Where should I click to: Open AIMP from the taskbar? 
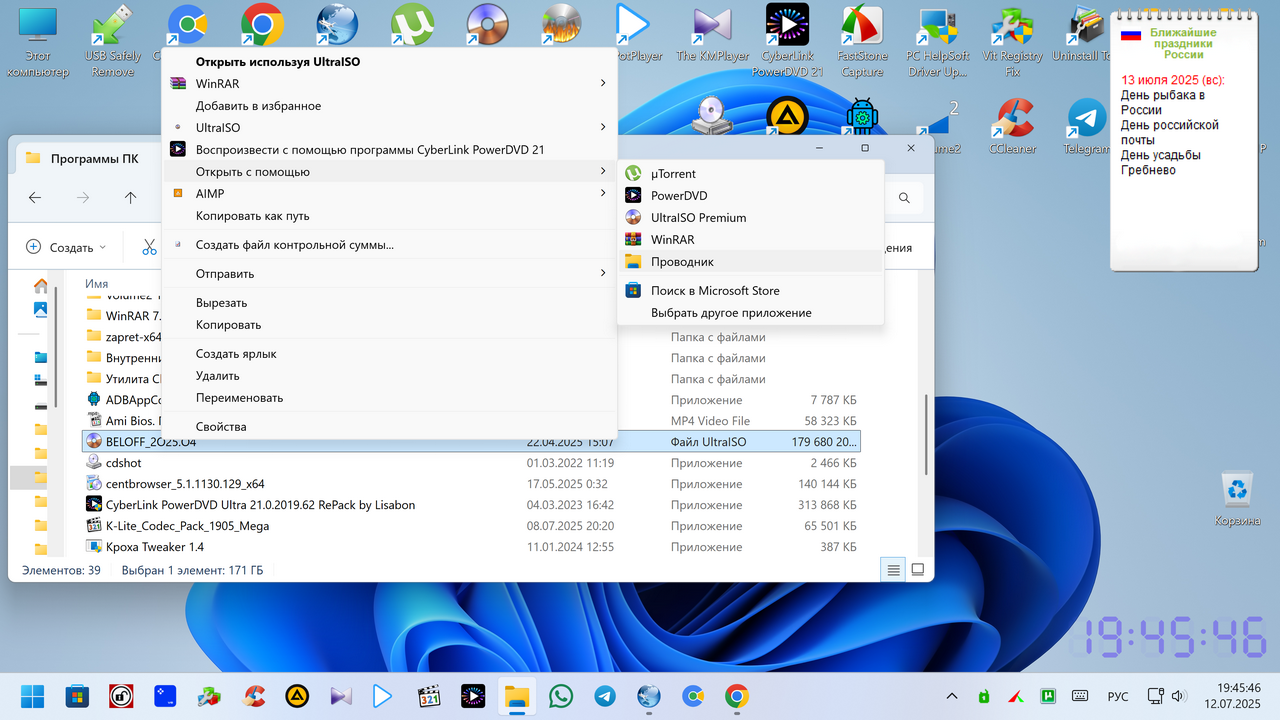(297, 696)
